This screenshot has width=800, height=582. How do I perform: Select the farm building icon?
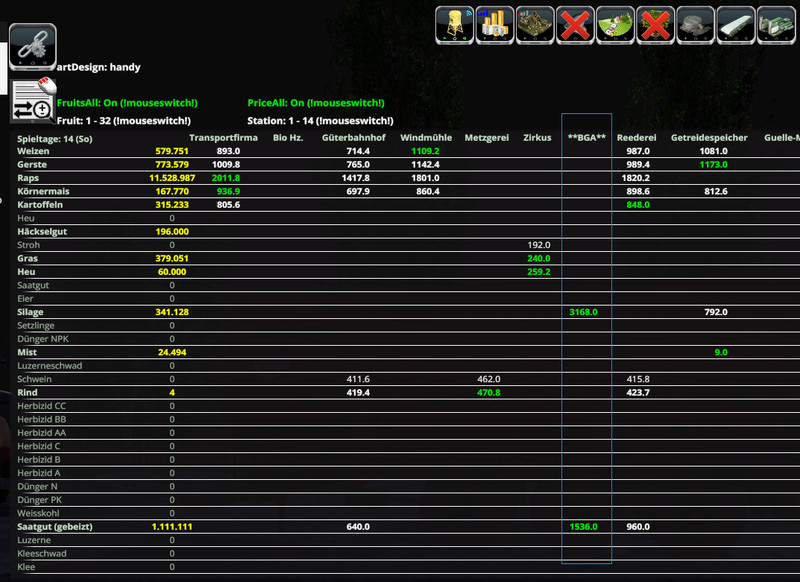tap(535, 25)
